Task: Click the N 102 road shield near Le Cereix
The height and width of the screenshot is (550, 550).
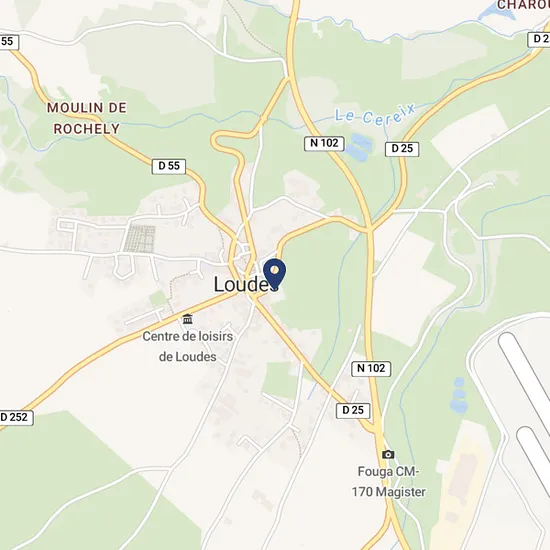Action: point(324,143)
